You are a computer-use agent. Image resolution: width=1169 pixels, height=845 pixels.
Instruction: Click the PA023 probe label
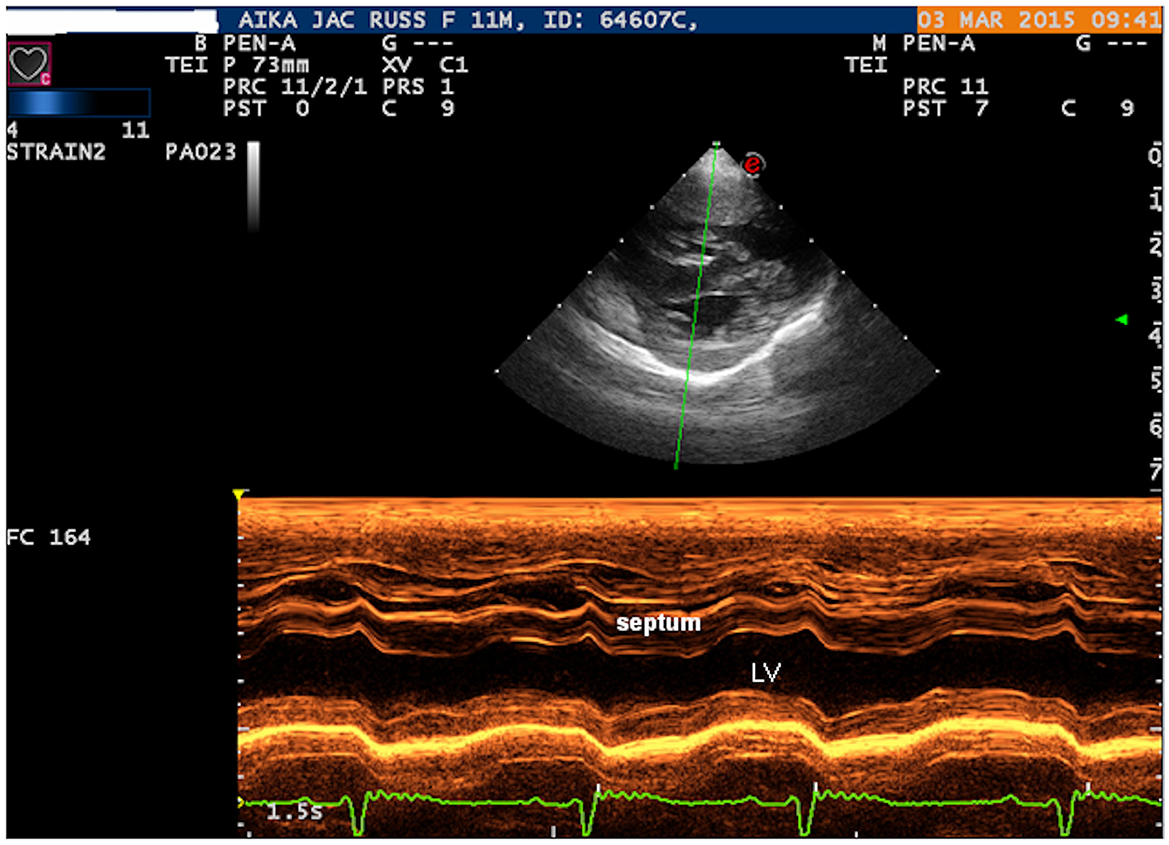tap(200, 153)
